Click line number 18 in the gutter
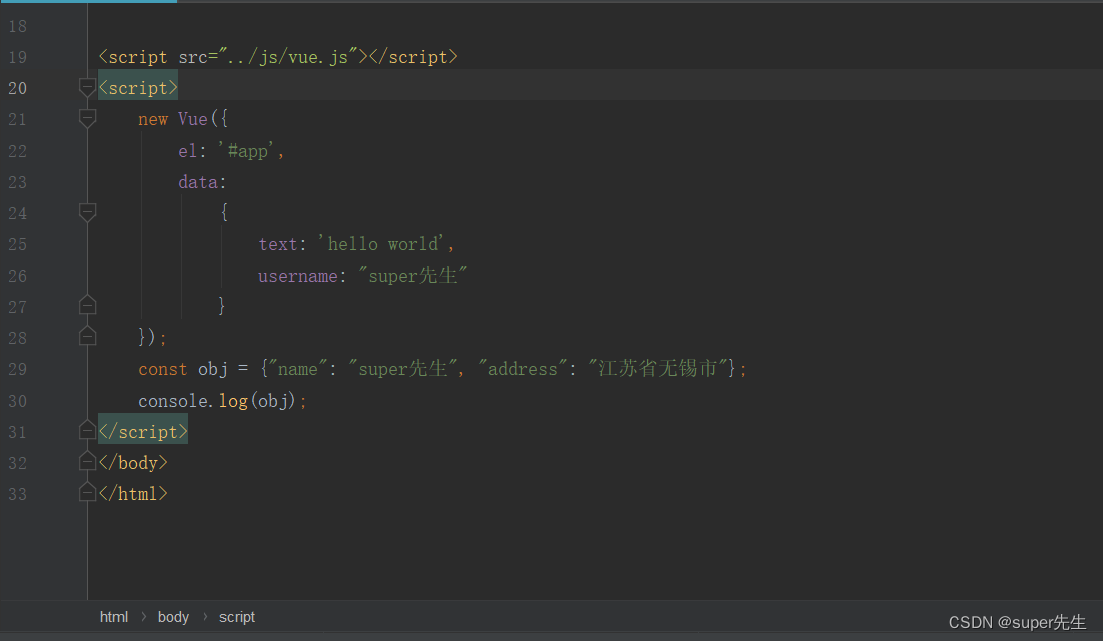Viewport: 1103px width, 641px height. (18, 27)
